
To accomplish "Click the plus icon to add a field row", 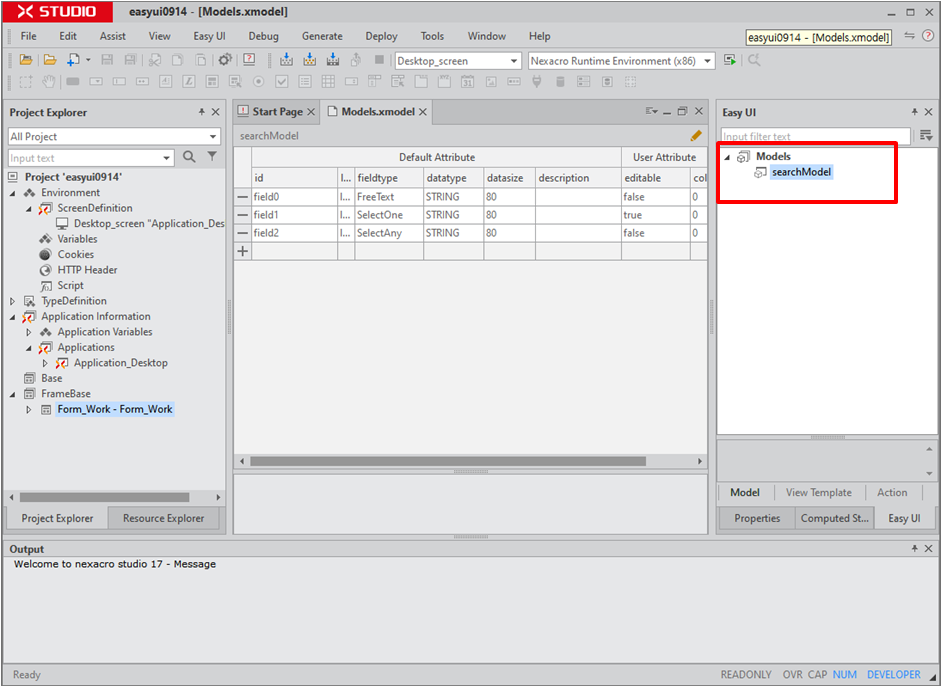I will [243, 251].
